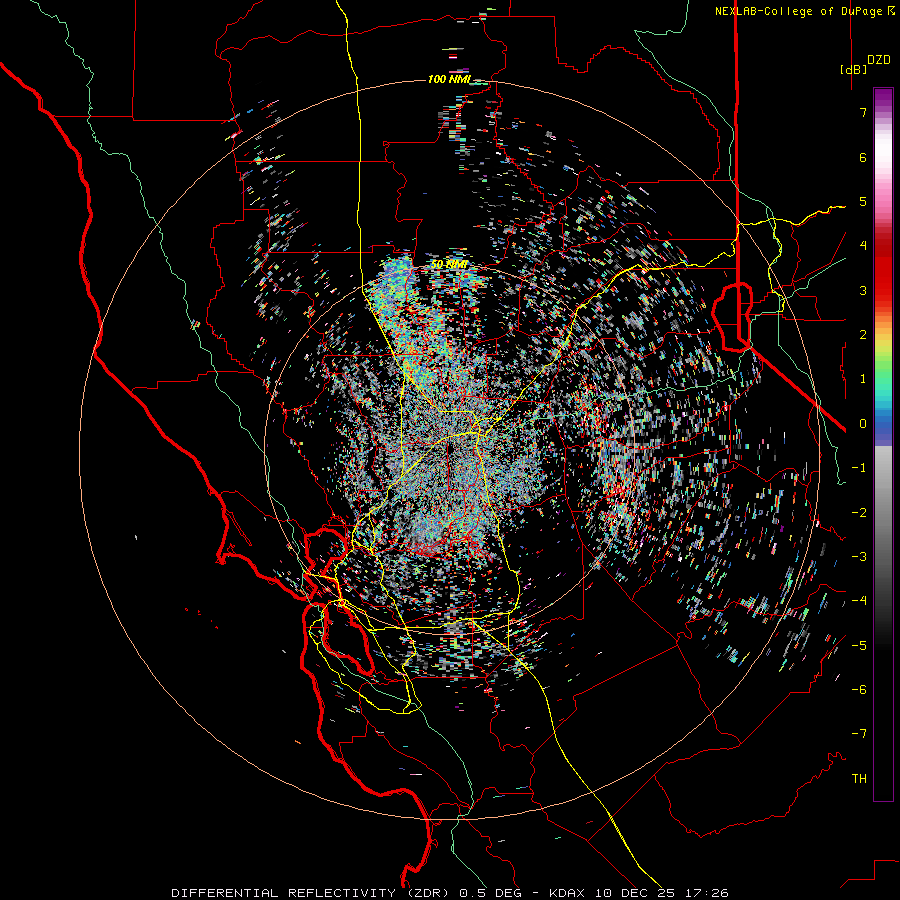This screenshot has height=900, width=900.
Task: Click the [dB] unit label
Action: pos(853,69)
